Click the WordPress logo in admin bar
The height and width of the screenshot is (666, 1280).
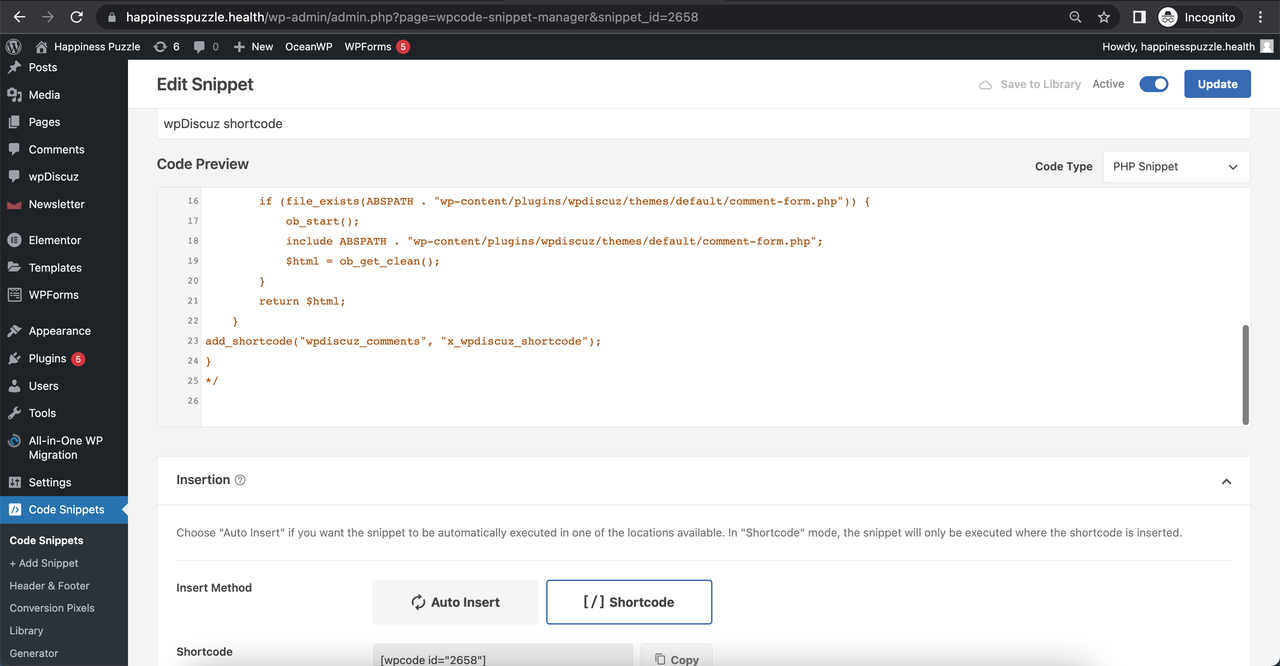pyautogui.click(x=13, y=47)
